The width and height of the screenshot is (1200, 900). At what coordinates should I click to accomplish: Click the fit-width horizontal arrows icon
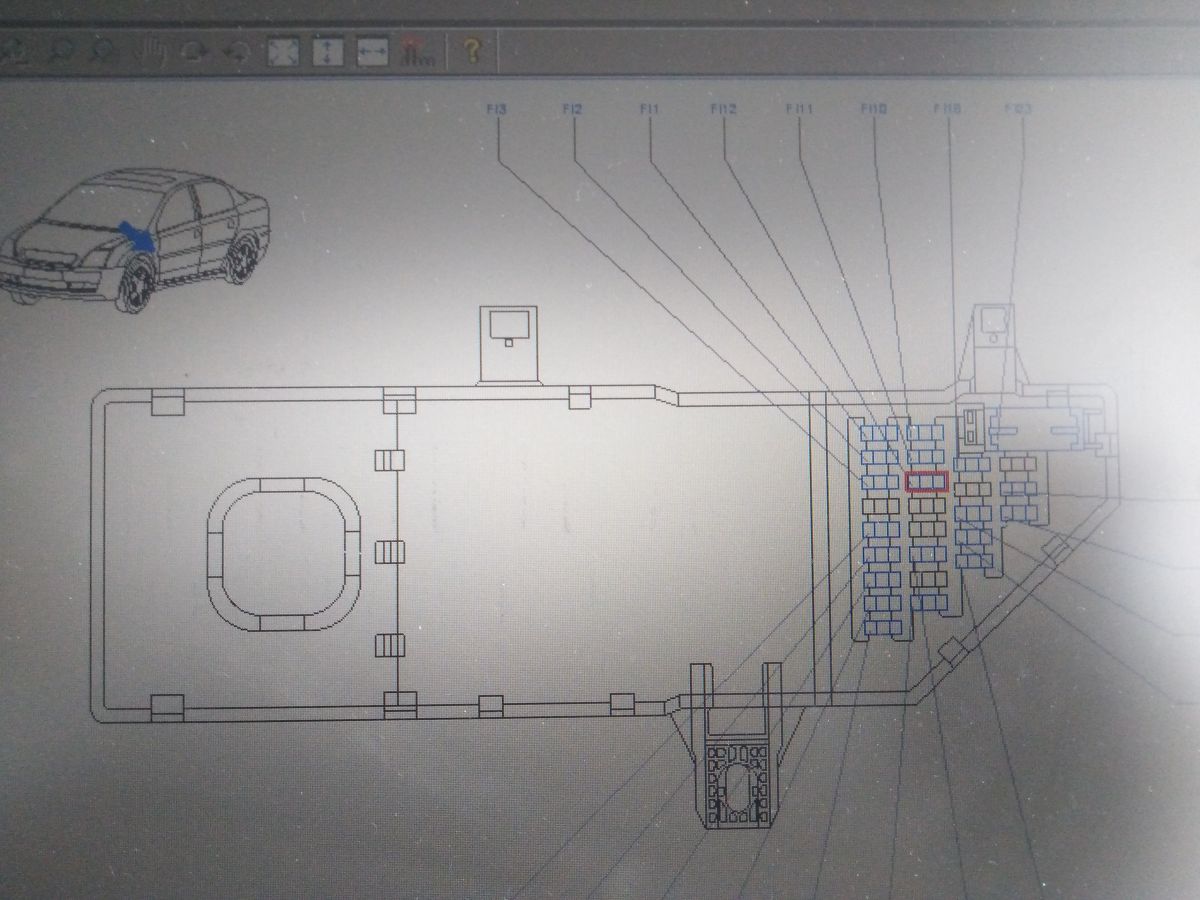[x=372, y=52]
